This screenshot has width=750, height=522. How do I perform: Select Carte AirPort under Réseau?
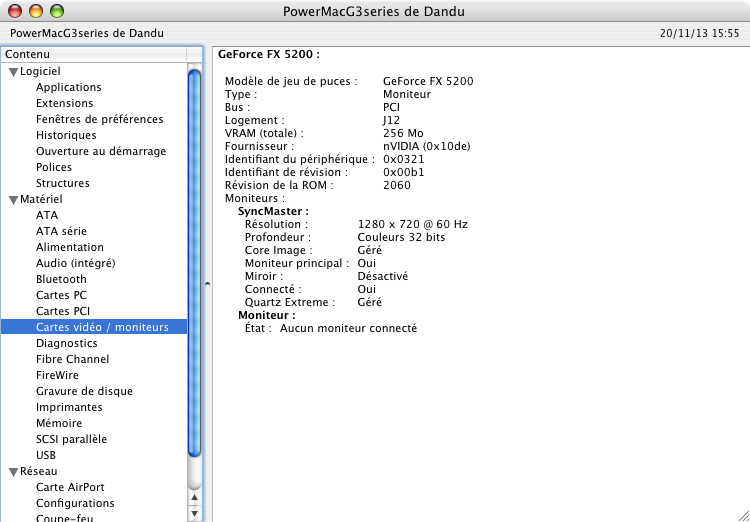(x=70, y=488)
